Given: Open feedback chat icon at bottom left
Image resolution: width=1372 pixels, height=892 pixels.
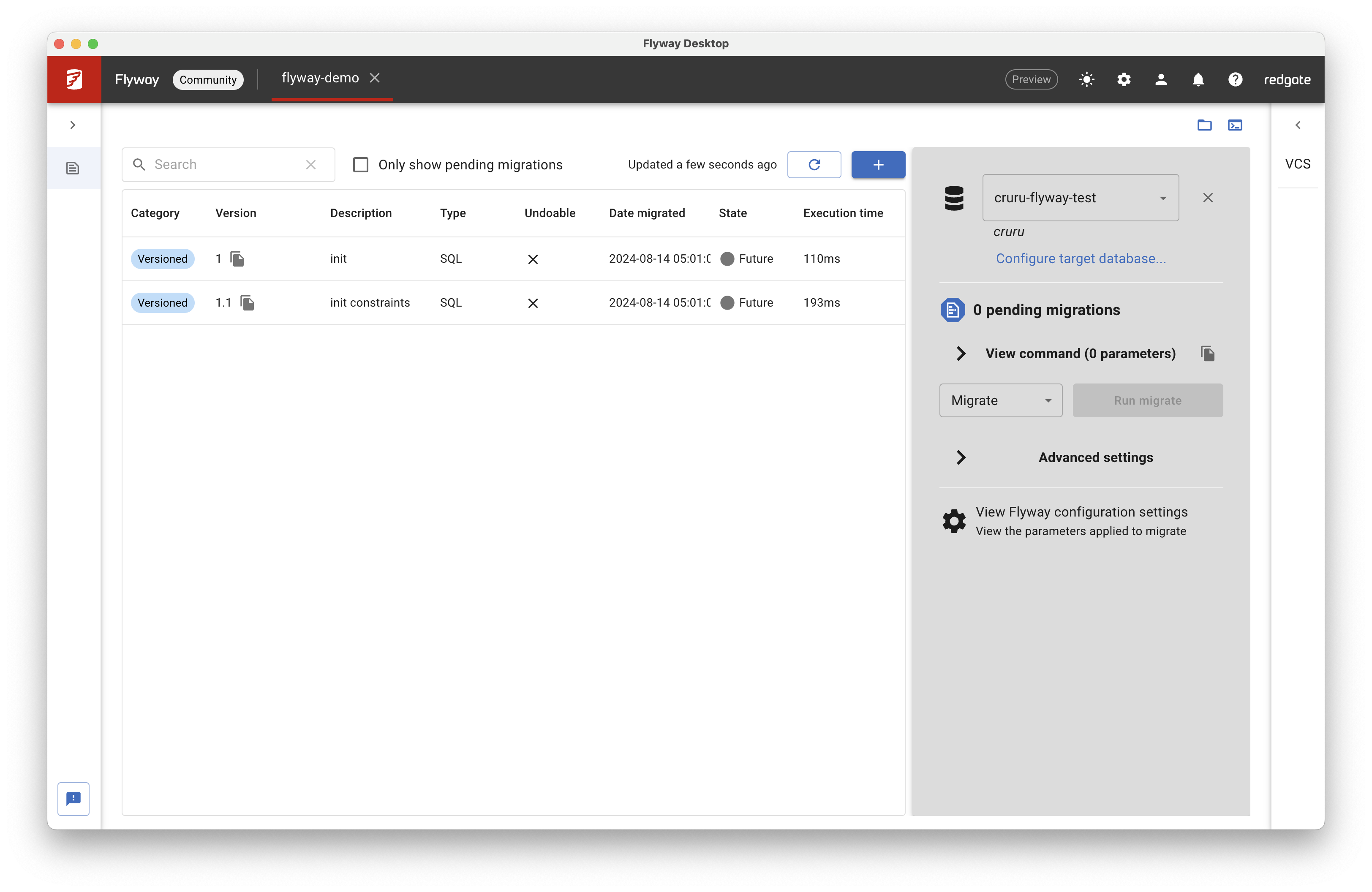Looking at the screenshot, I should pos(73,799).
